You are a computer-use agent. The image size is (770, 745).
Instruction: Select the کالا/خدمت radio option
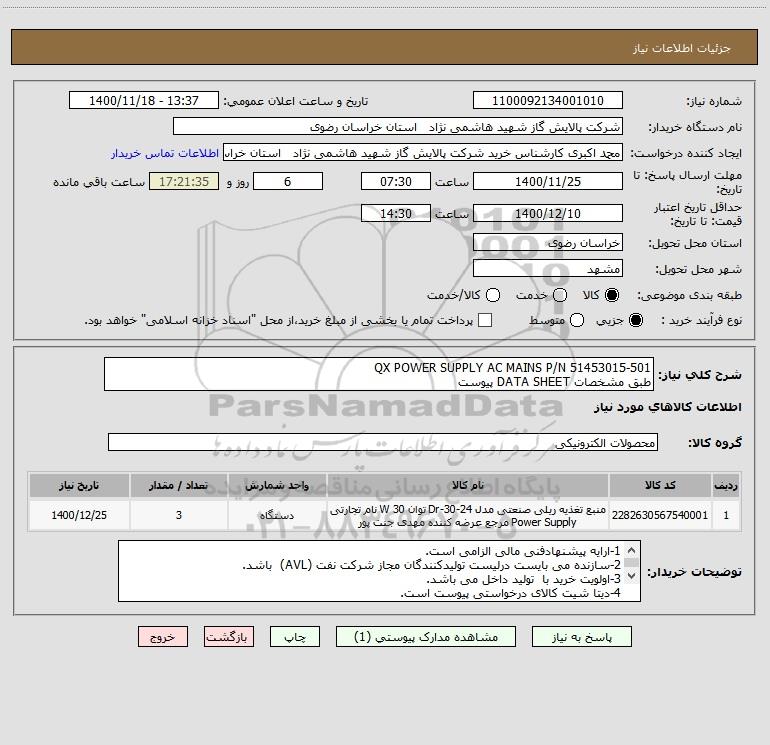pos(493,295)
